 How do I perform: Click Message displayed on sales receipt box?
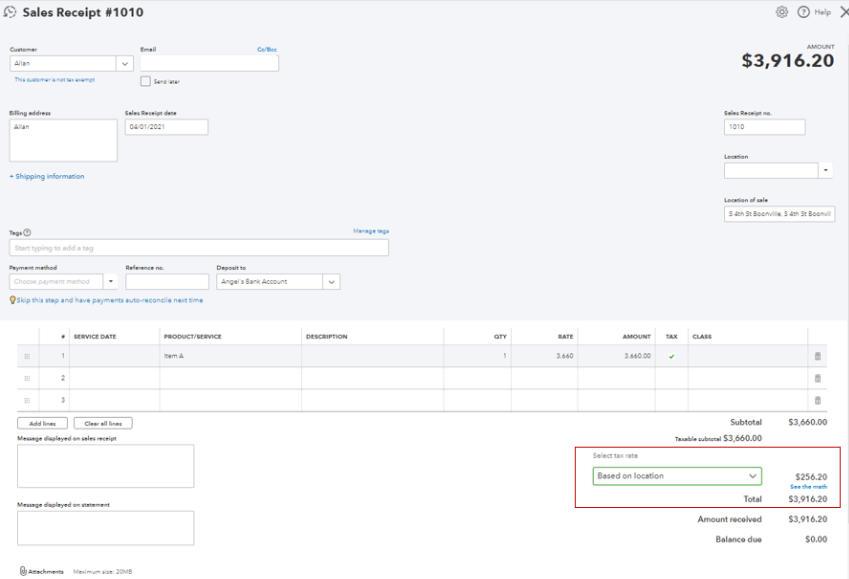(106, 466)
